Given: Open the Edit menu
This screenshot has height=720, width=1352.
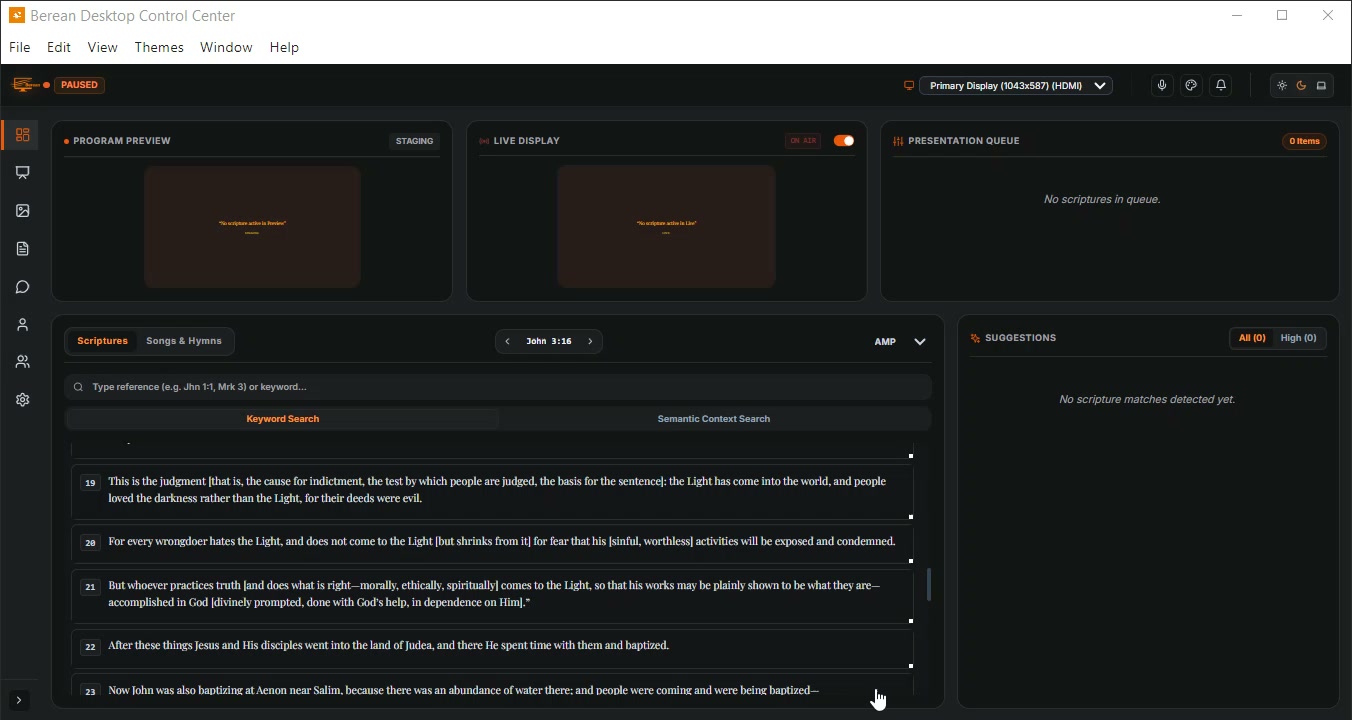Looking at the screenshot, I should click(59, 47).
